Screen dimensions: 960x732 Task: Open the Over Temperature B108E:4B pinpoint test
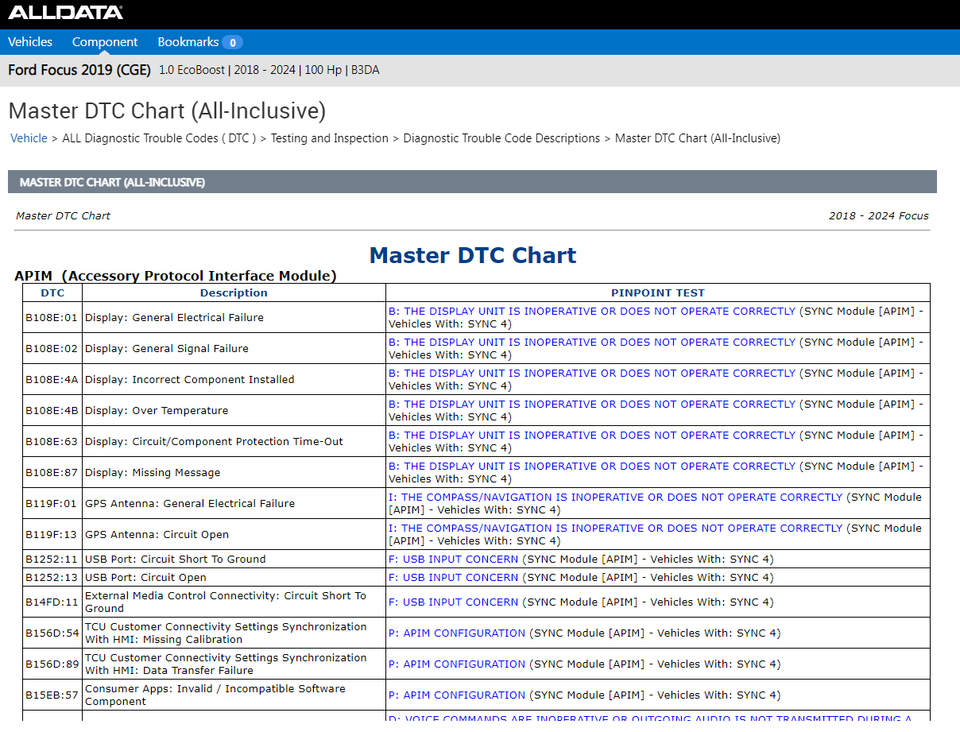coord(591,404)
